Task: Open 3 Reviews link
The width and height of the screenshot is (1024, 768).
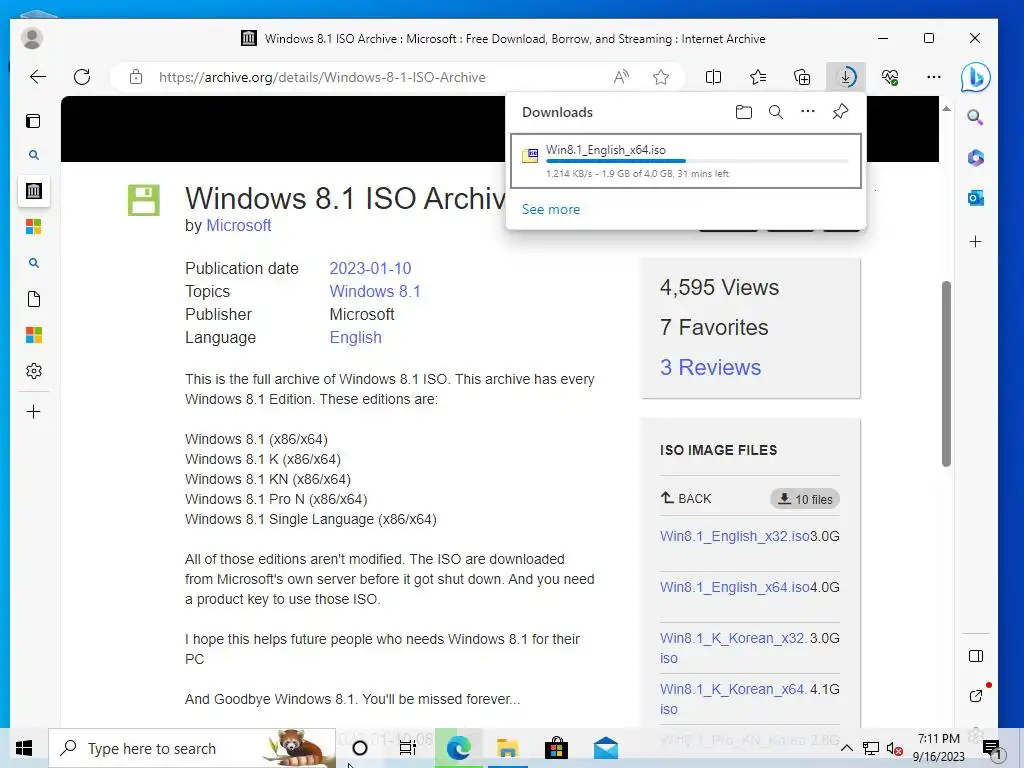Action: (x=711, y=367)
